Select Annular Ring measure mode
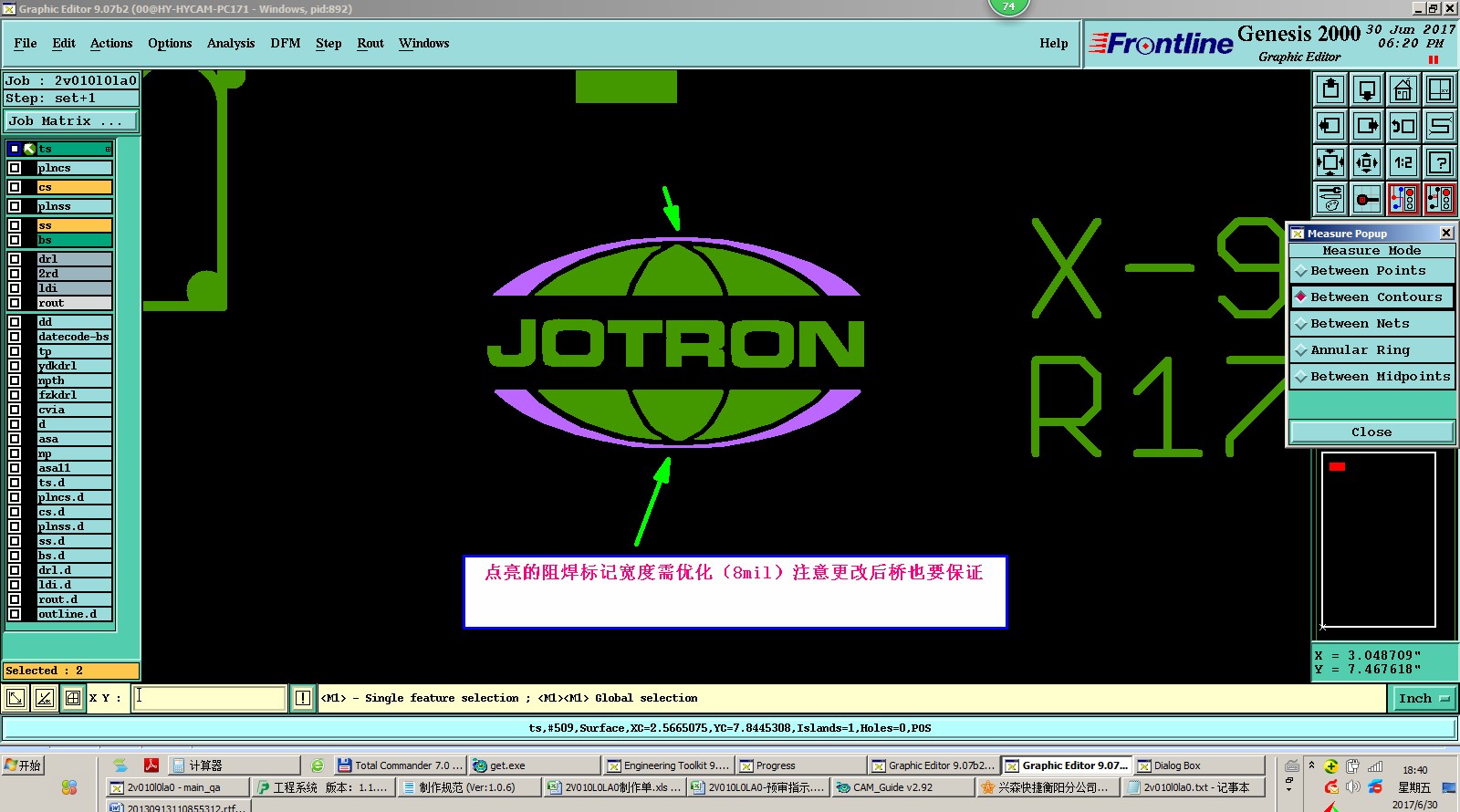Viewport: 1460px width, 812px height. pyautogui.click(x=1371, y=350)
